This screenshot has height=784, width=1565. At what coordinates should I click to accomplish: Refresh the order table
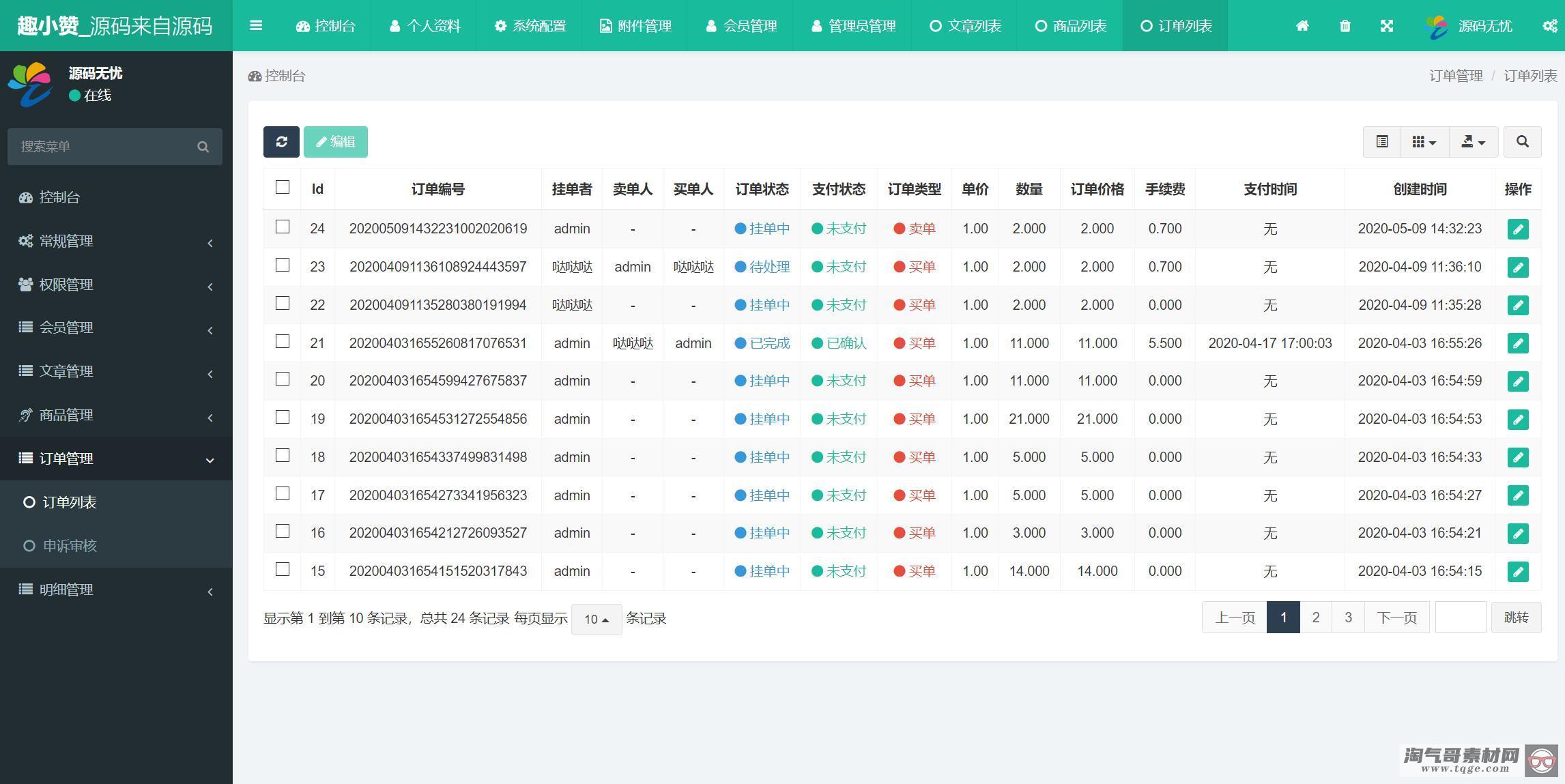[281, 142]
